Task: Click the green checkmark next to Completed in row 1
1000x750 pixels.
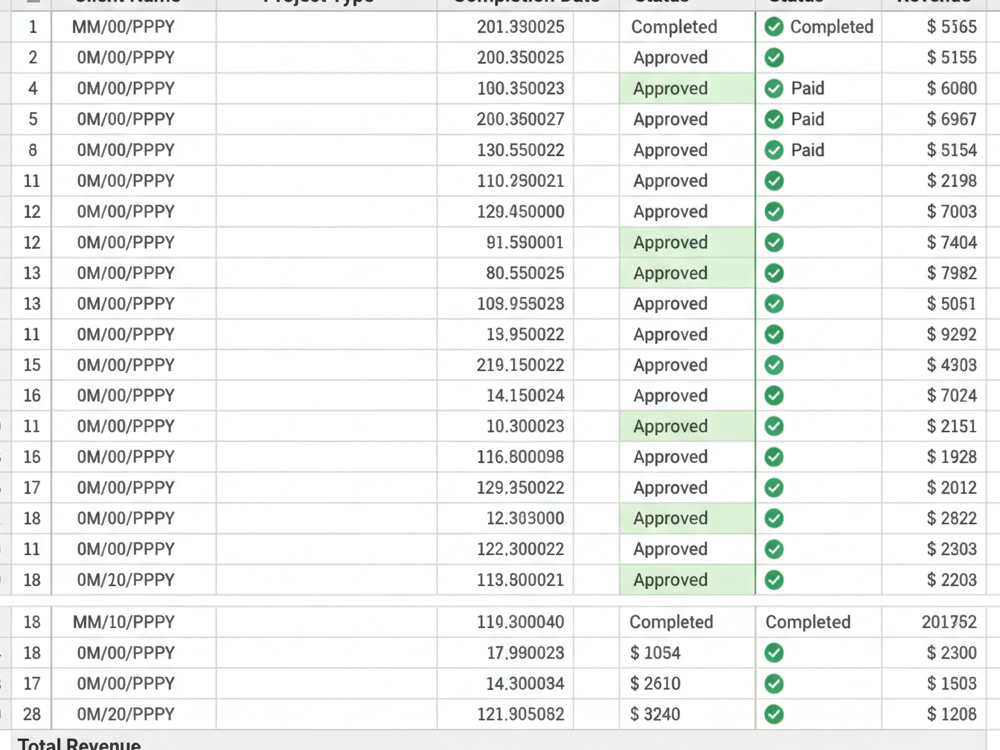Action: tap(774, 27)
